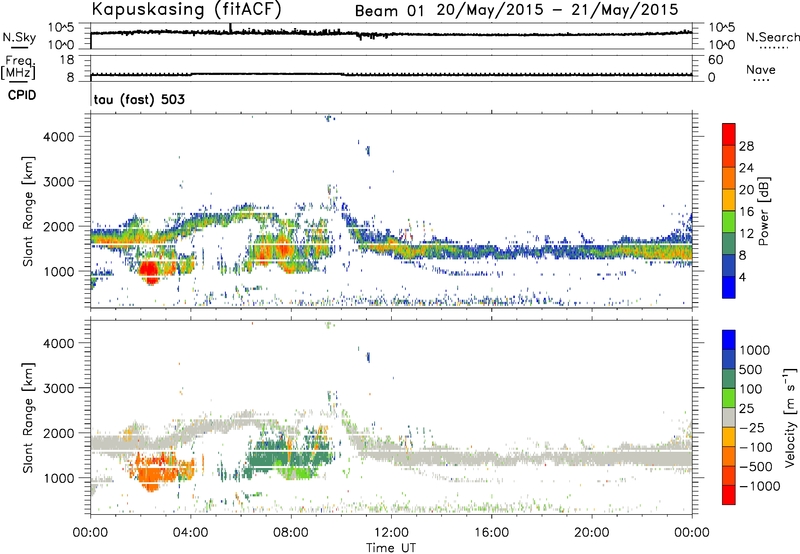
Task: Click the red bottom Velocity colorbar segment
Action: coord(729,495)
